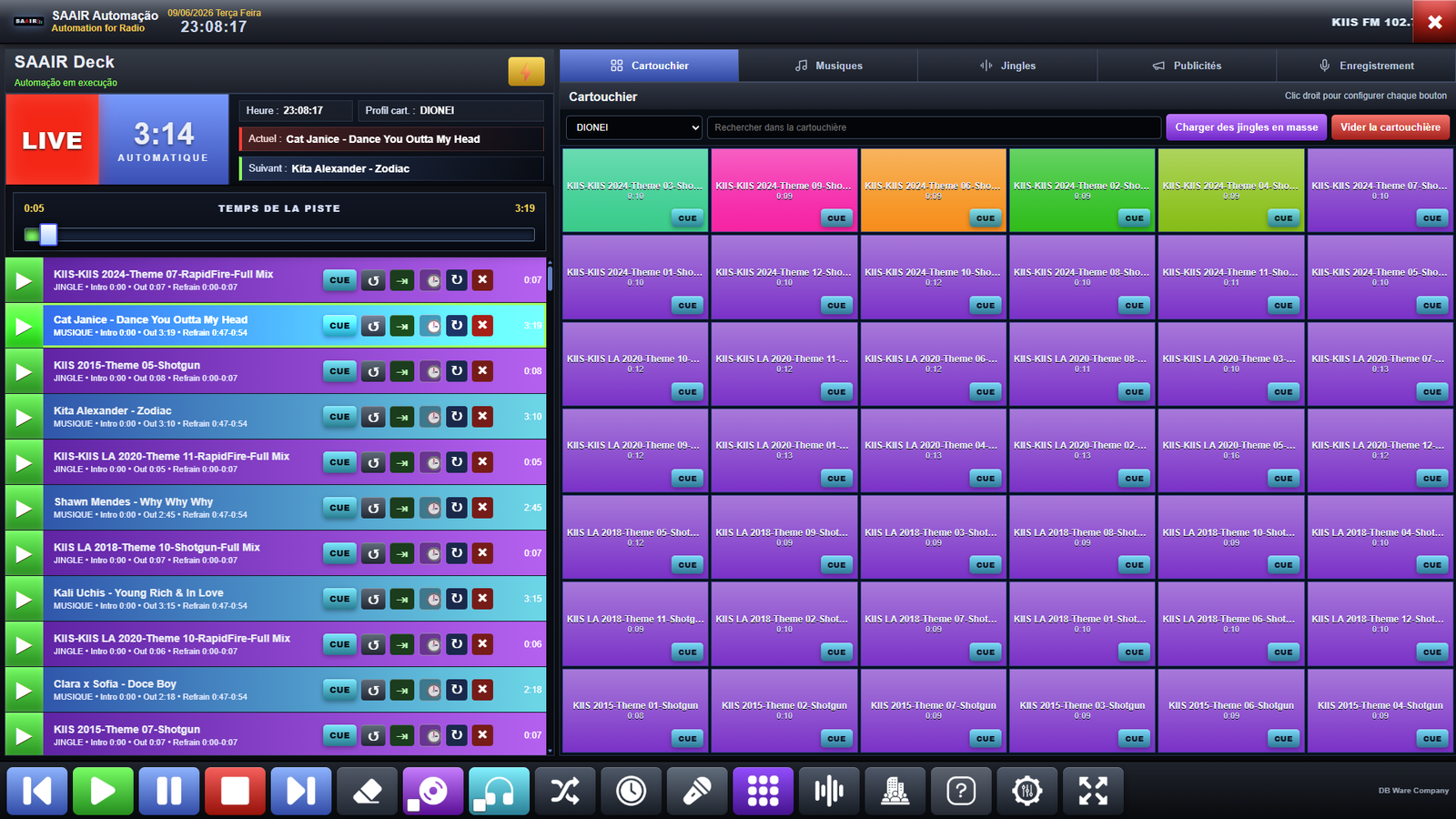Click CUE on Shawn Mendes - Why Why Why
Viewport: 1456px width, 819px height.
click(x=339, y=508)
